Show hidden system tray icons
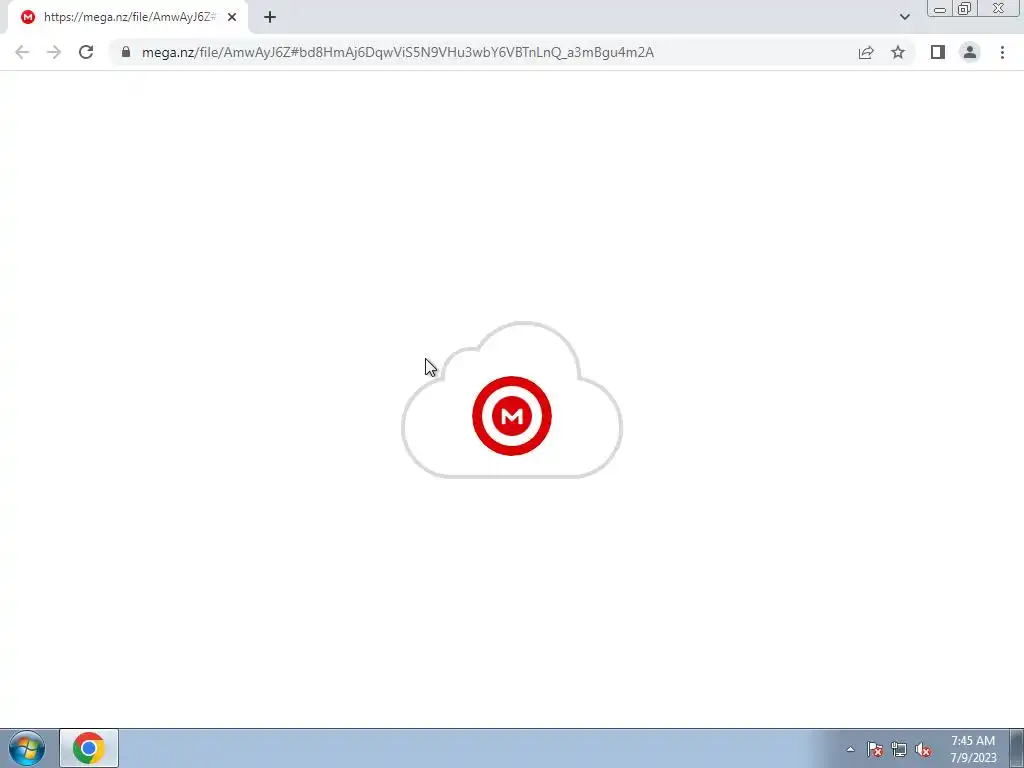Viewport: 1024px width, 768px height. click(x=850, y=749)
